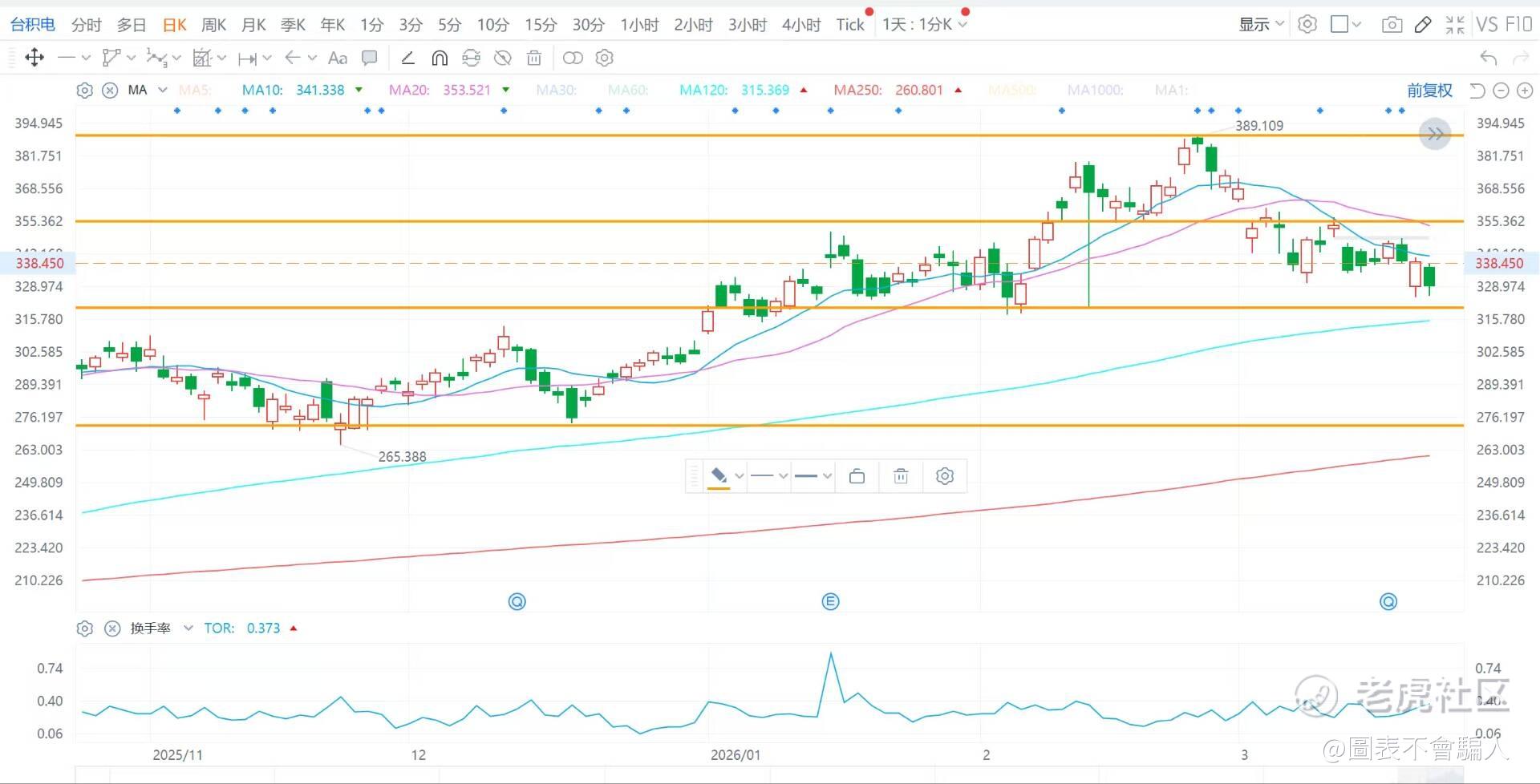
Task: Open the F10 company info
Action: (x=1518, y=24)
